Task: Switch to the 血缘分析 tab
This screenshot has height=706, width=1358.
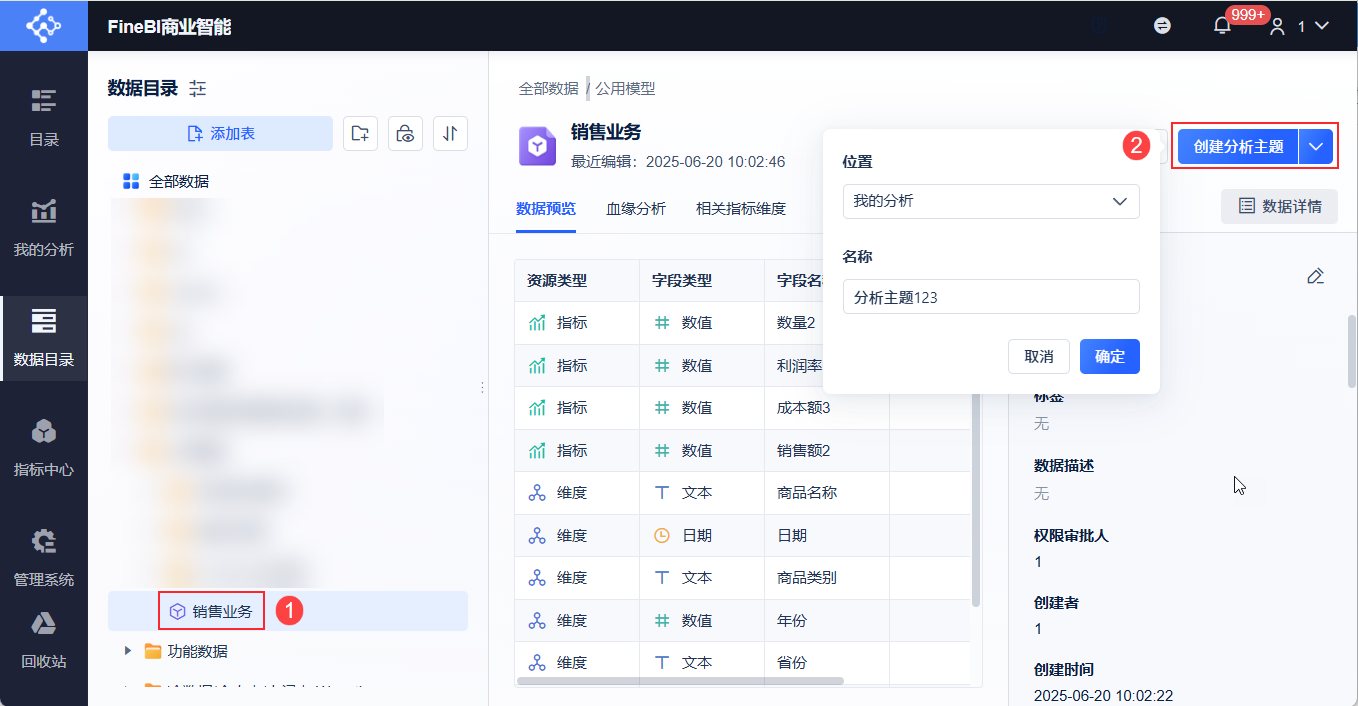Action: coord(636,209)
